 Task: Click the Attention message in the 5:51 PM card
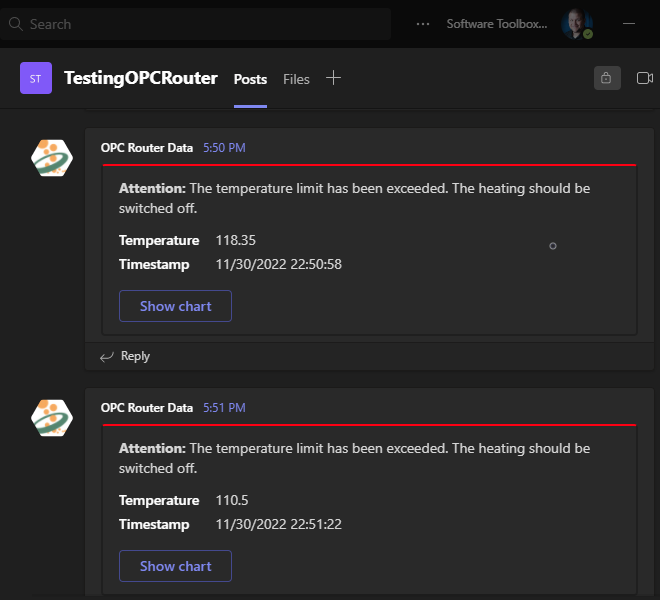tap(354, 458)
